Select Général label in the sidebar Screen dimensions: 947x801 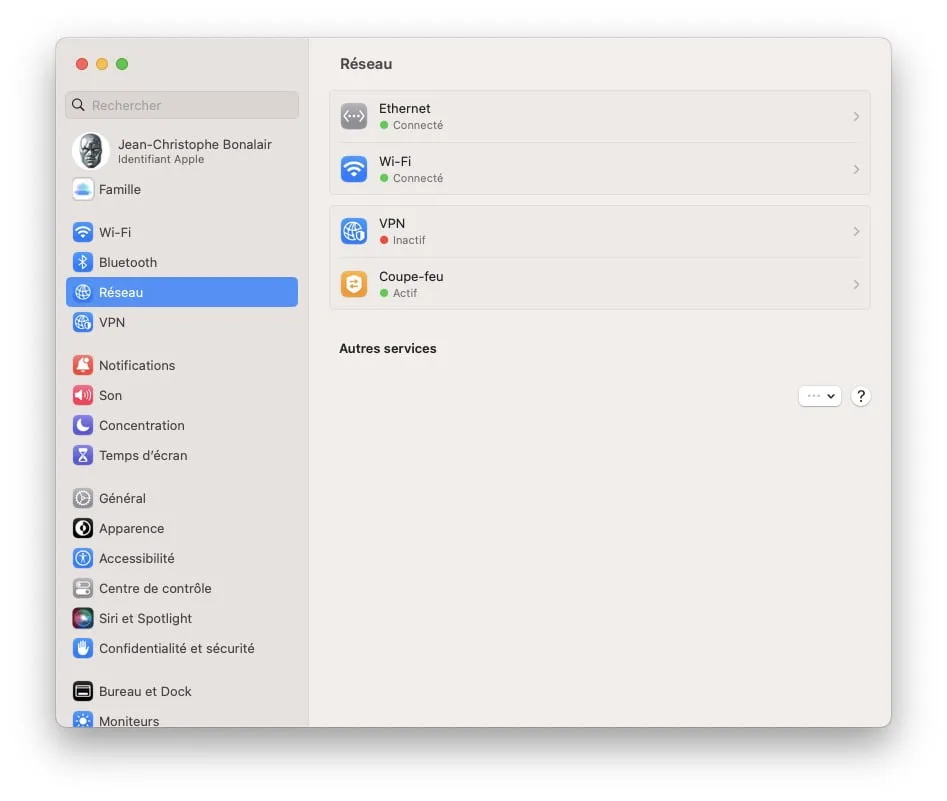pyautogui.click(x=122, y=498)
